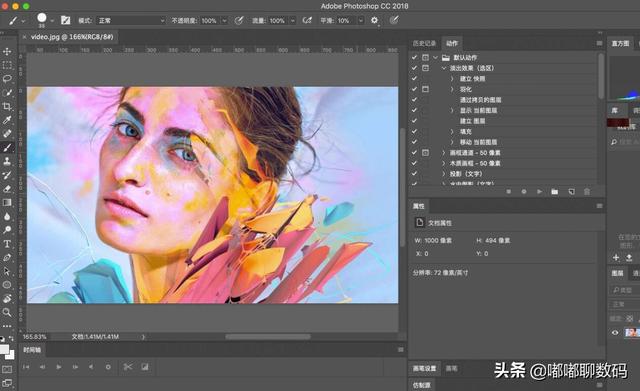
Task: Open the 不透明度 opacity slider dropdown arrow
Action: click(224, 20)
